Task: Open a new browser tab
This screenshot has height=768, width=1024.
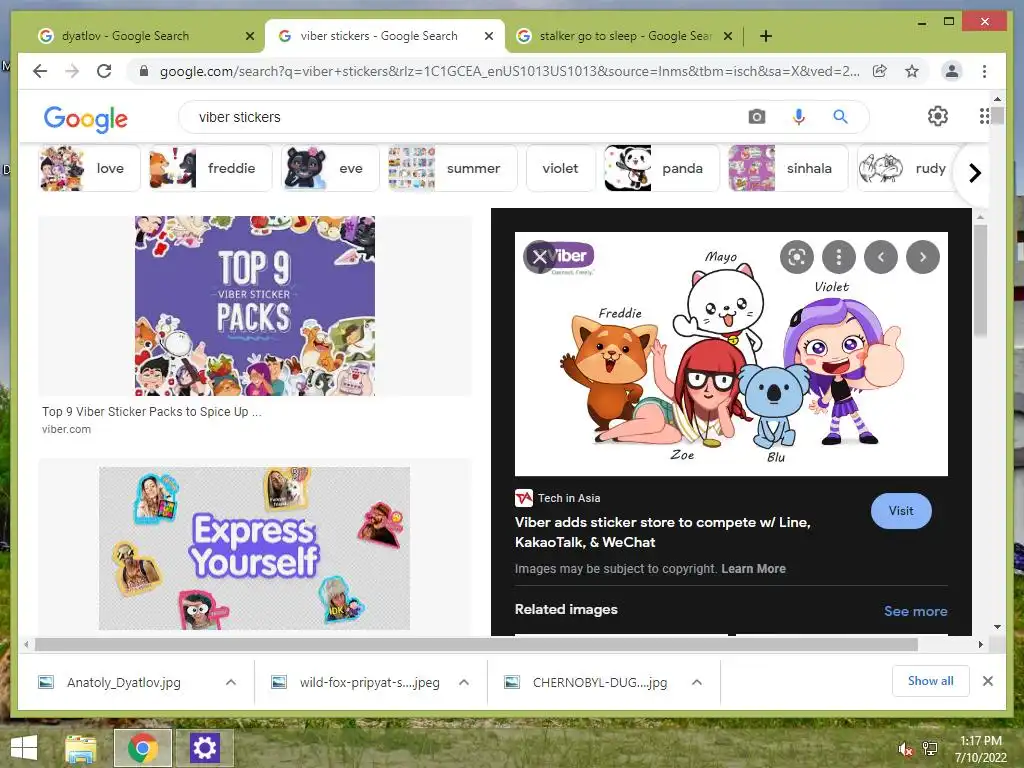Action: [765, 36]
